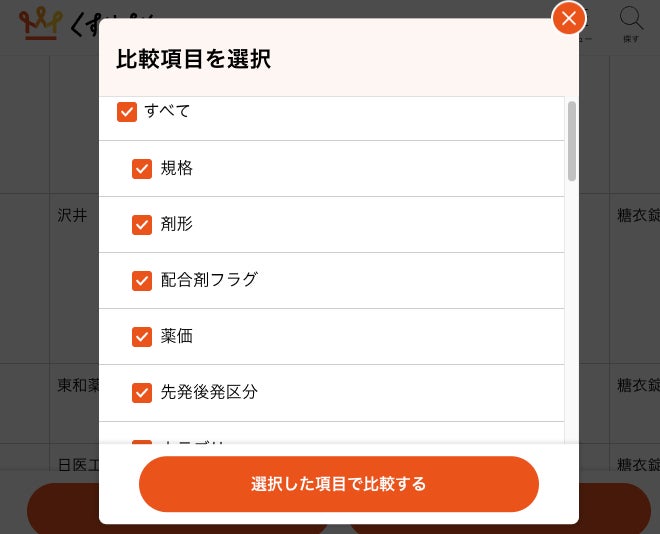The image size is (660, 534).
Task: Select the 沢井 table cell
Action: 73,215
